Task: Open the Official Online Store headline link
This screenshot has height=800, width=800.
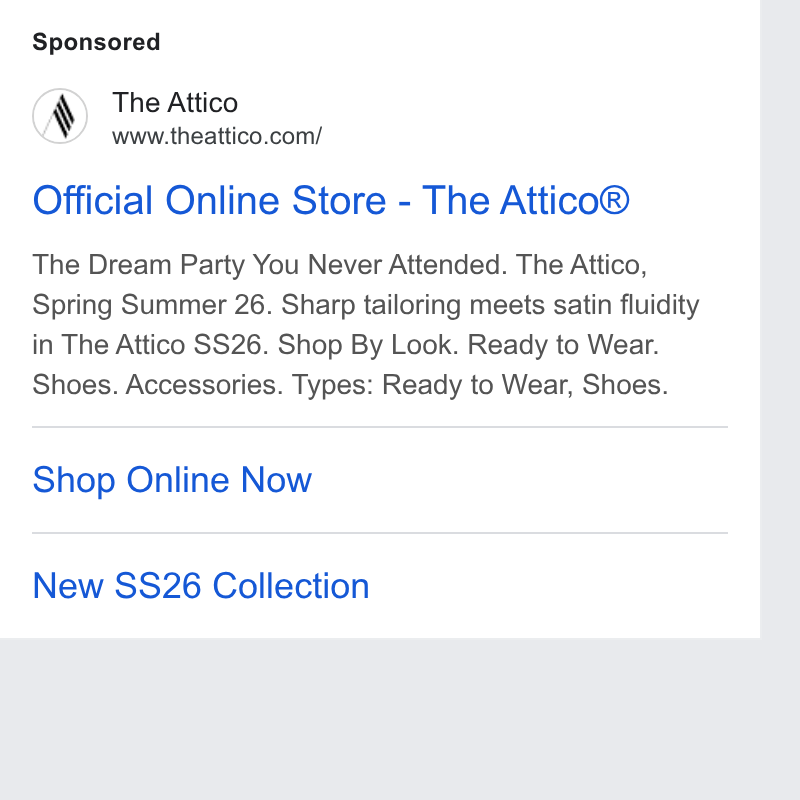Action: pyautogui.click(x=331, y=201)
